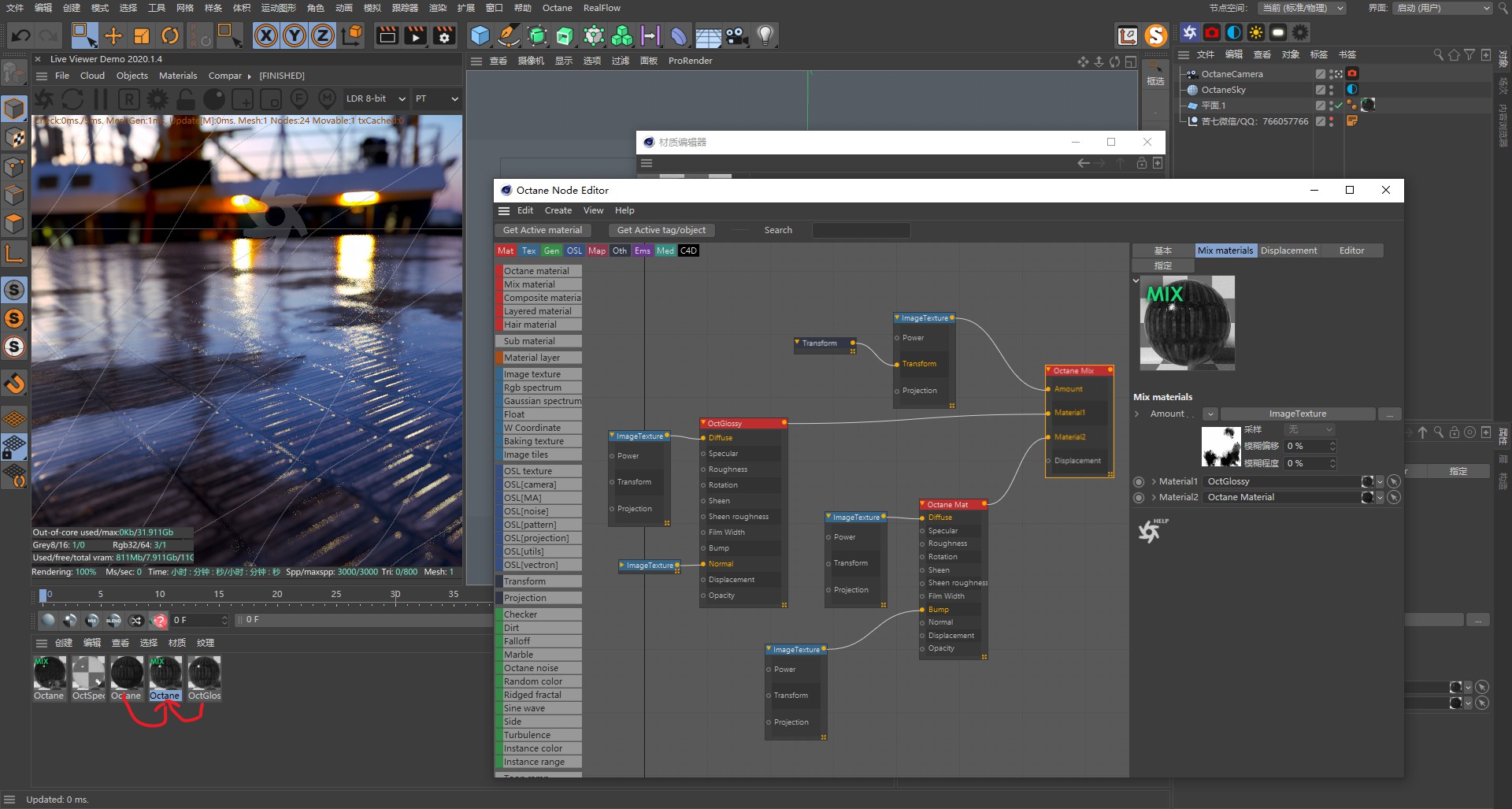This screenshot has height=809, width=1512.
Task: Open the LDR 8-bit dropdown
Action: pos(376,98)
